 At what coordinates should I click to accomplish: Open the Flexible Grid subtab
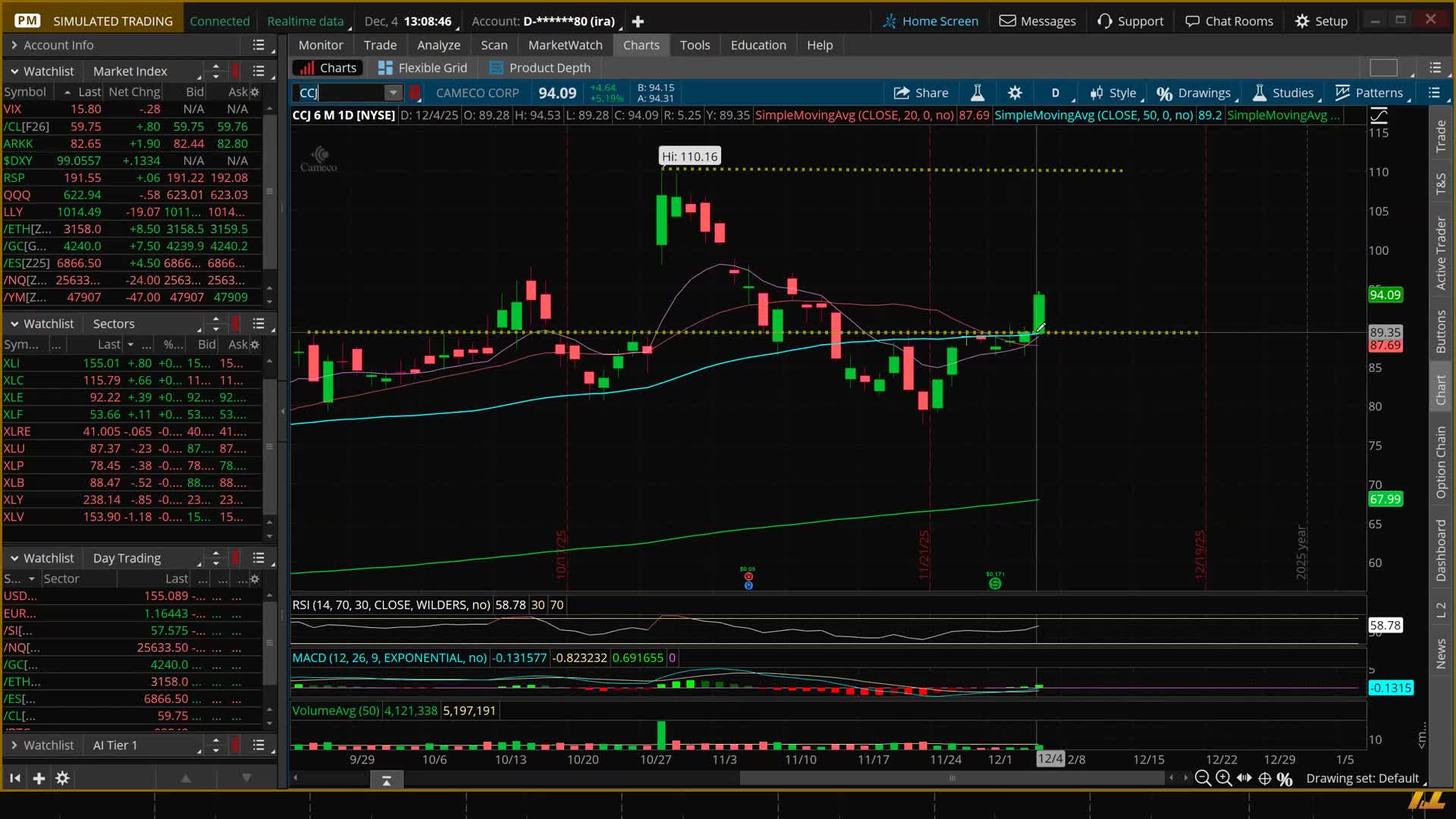tap(422, 68)
